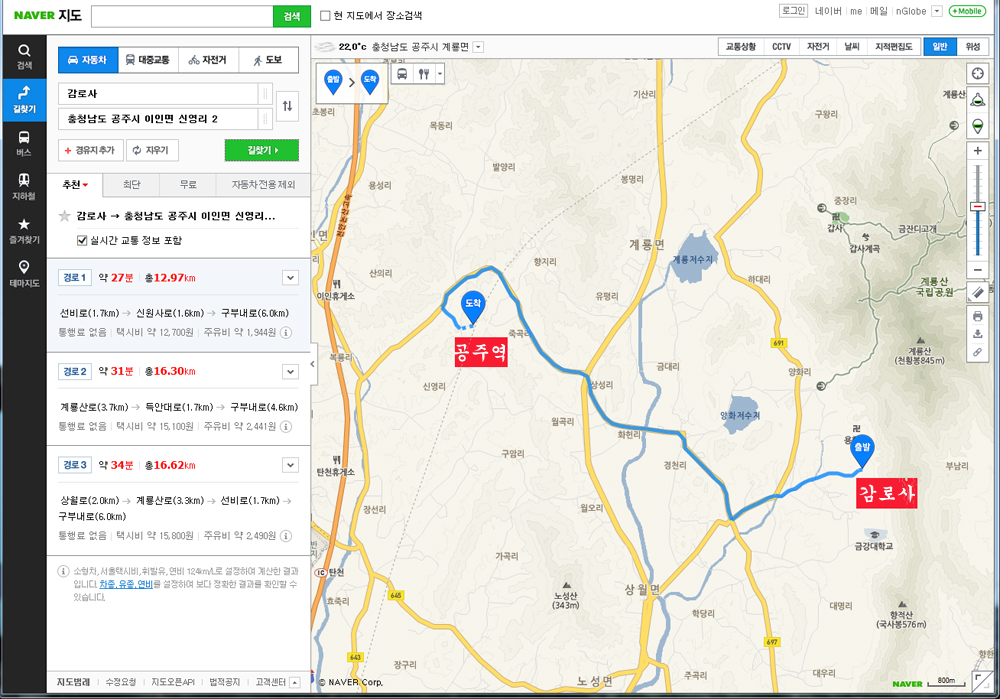This screenshot has width=1000, height=699.
Task: Toggle 날씨 weather layer
Action: [x=851, y=47]
